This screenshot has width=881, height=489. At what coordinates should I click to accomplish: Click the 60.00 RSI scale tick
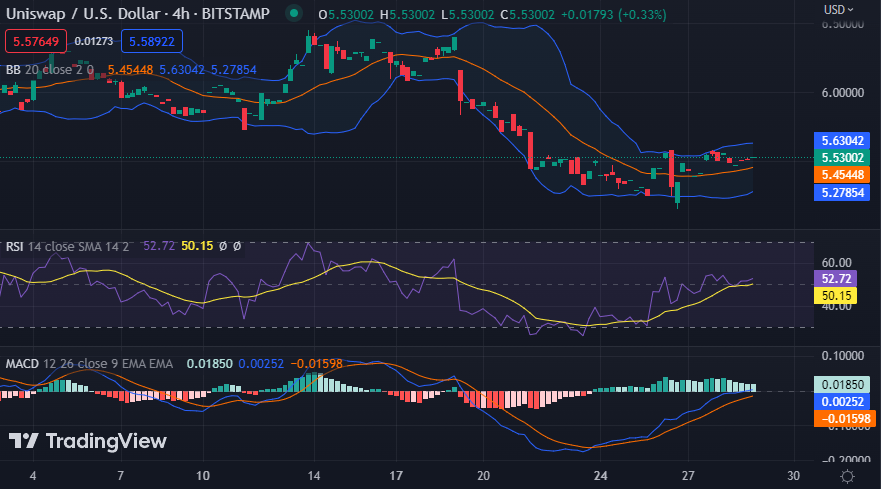[837, 262]
